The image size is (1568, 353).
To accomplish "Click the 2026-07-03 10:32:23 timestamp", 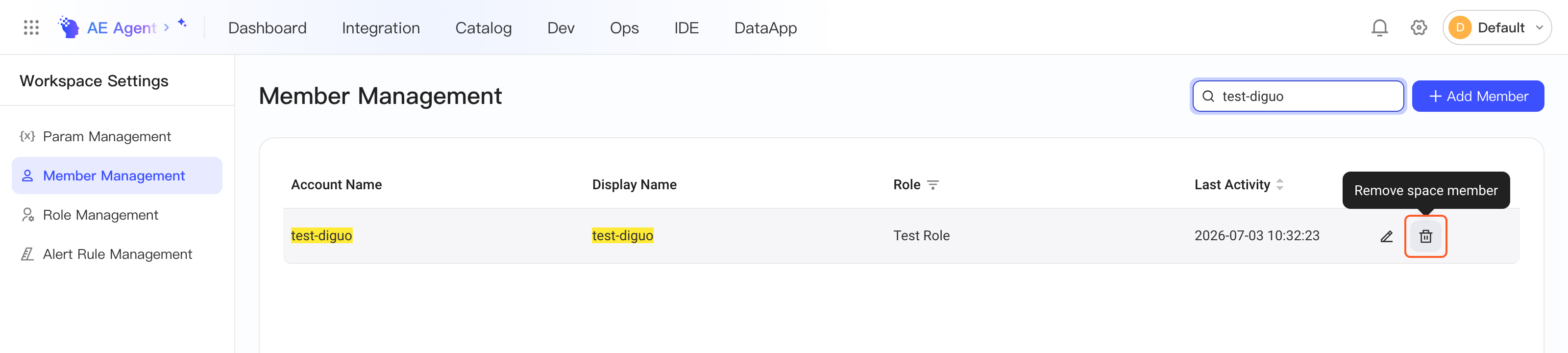I will [x=1256, y=235].
